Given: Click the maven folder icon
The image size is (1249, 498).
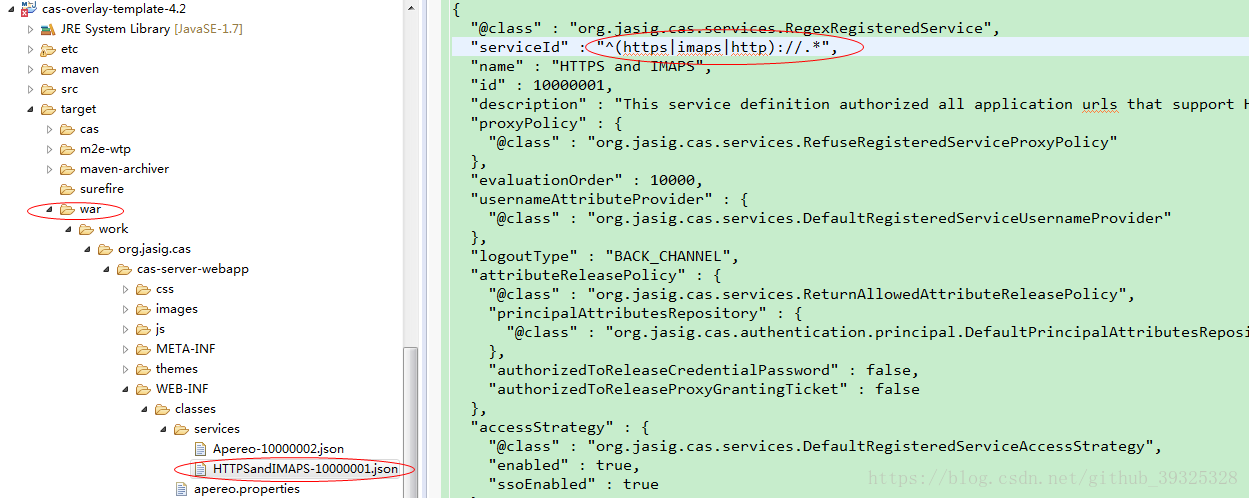Looking at the screenshot, I should (x=49, y=69).
